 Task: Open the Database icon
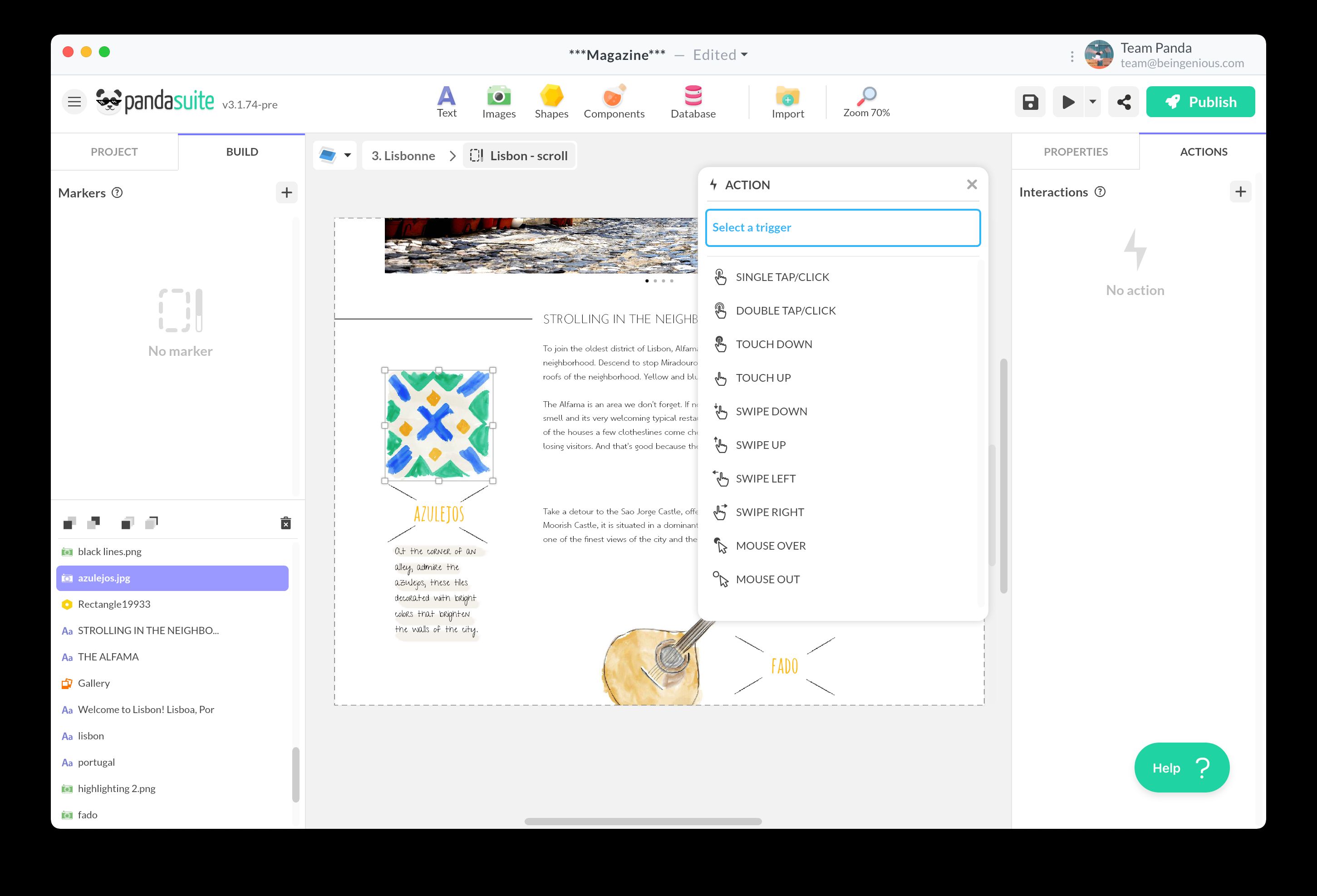coord(693,96)
